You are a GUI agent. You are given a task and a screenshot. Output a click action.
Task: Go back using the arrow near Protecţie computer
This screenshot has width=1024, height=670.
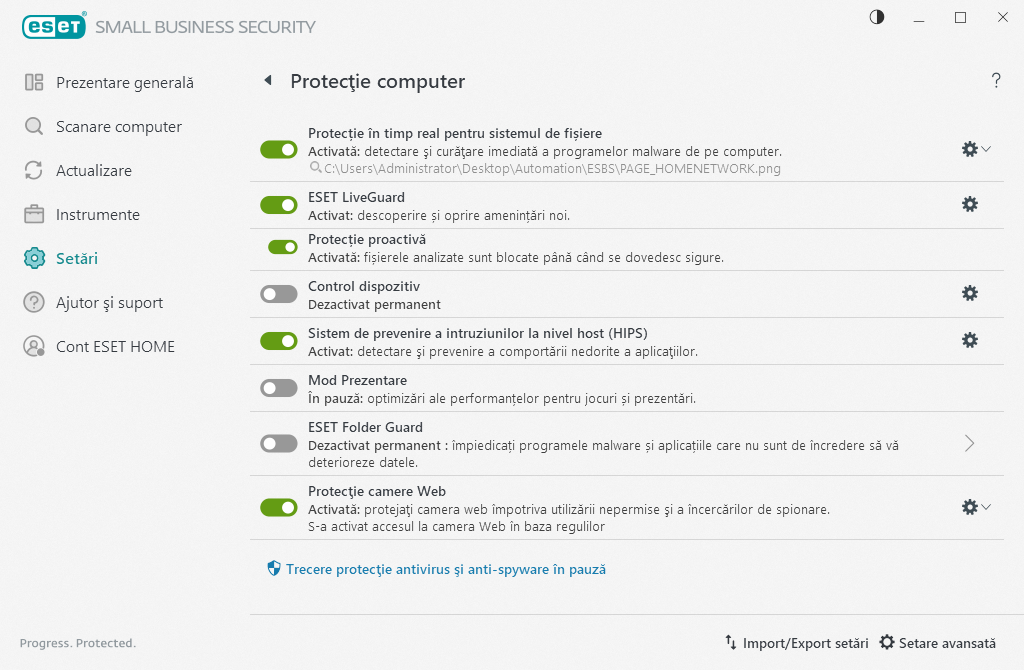pos(267,81)
